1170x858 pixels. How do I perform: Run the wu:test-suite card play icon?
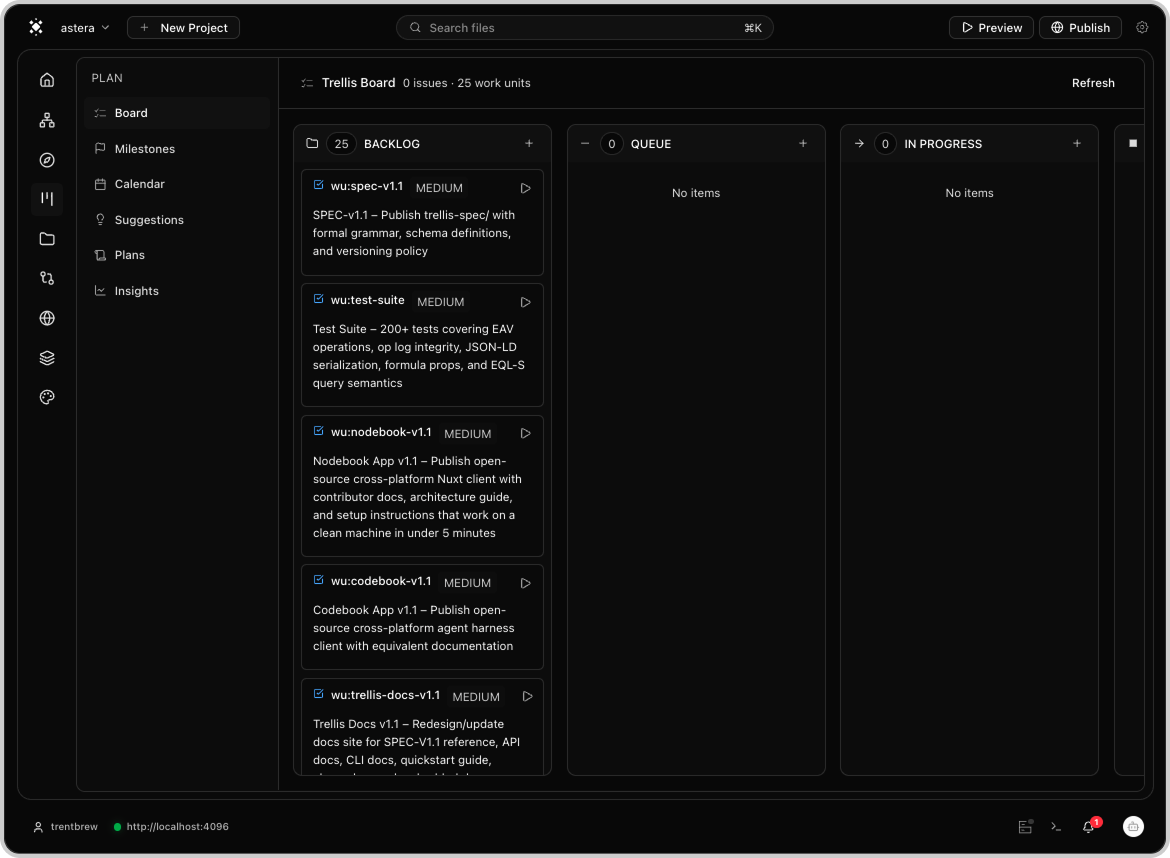(x=525, y=302)
